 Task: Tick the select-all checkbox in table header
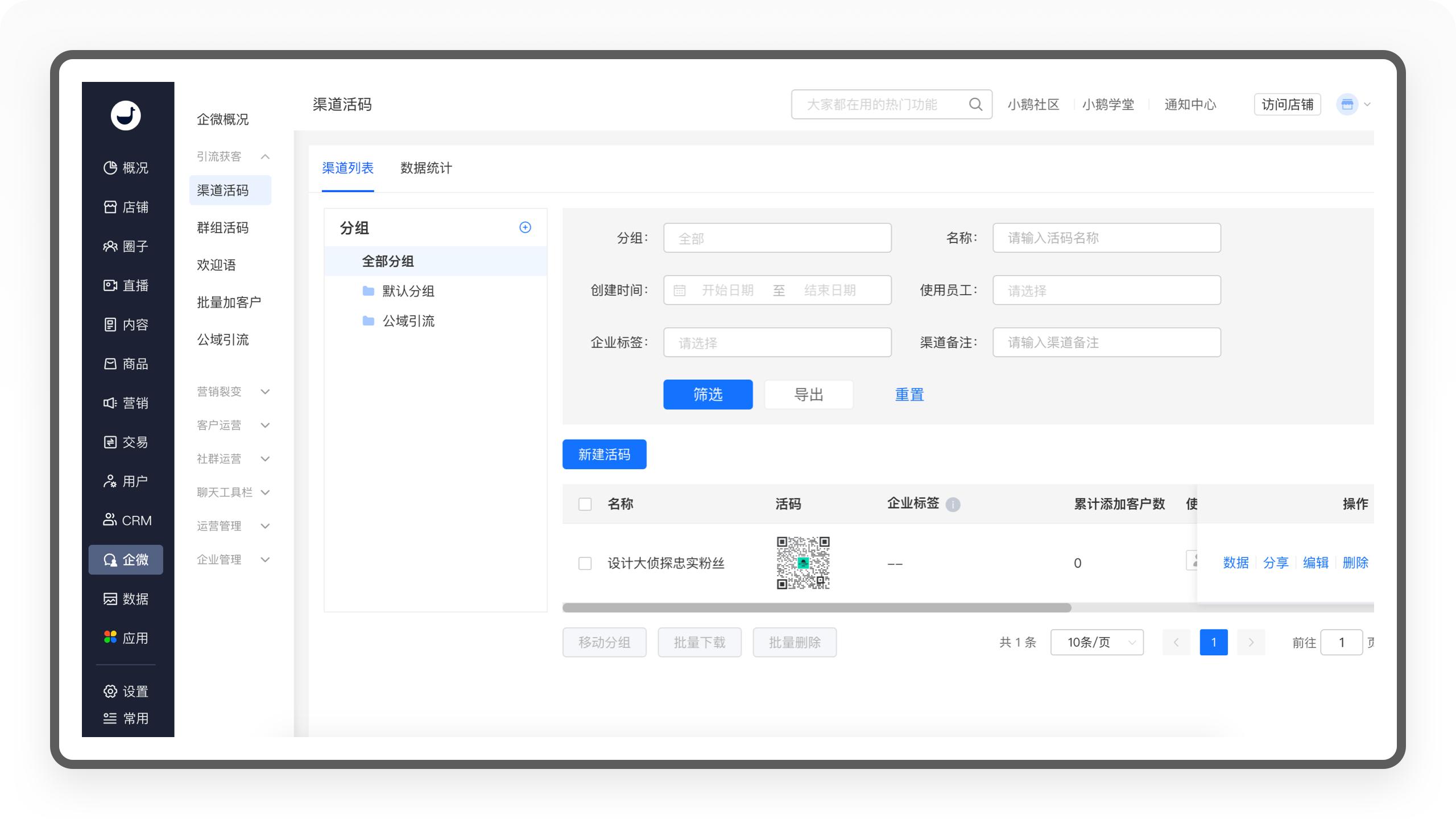pos(585,504)
